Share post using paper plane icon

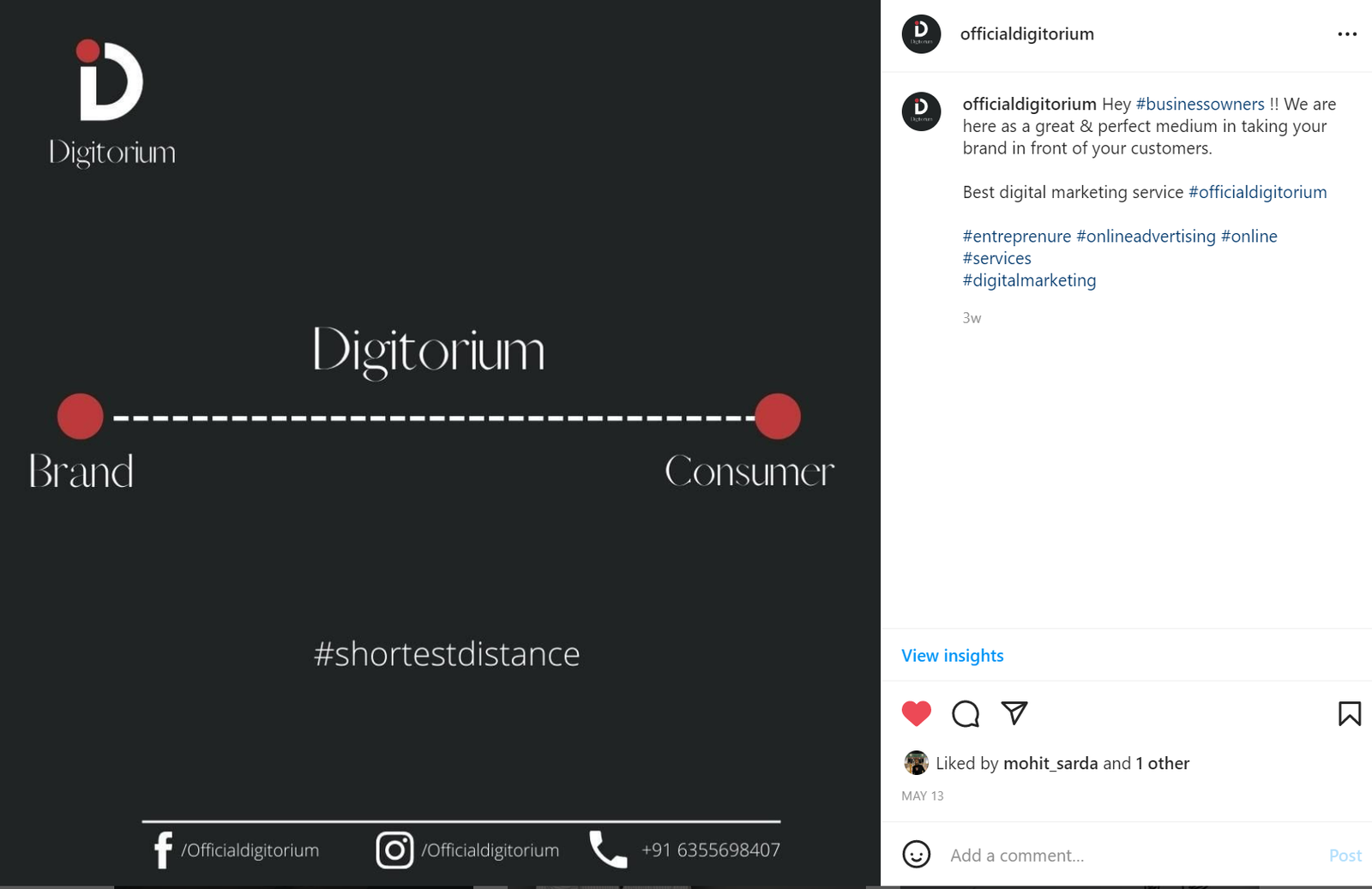click(1014, 713)
